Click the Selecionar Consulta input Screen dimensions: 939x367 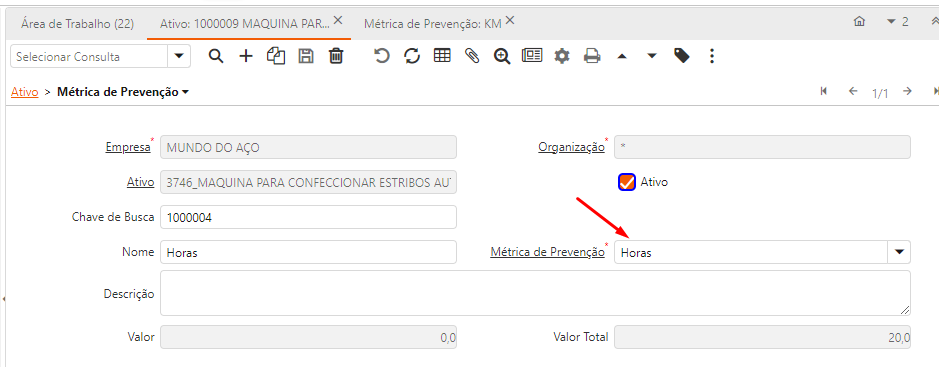coord(90,56)
